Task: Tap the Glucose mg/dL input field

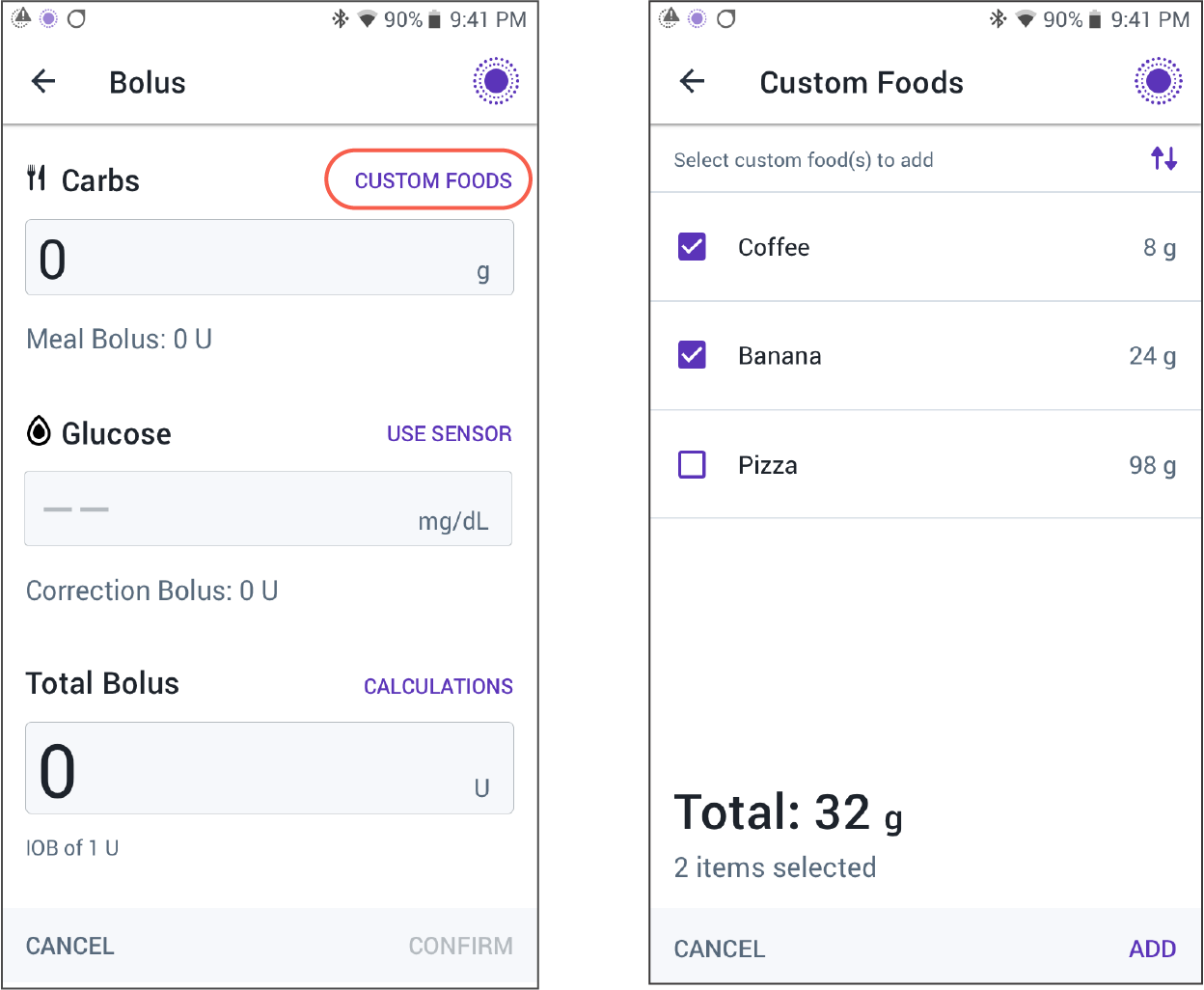Action: tap(268, 509)
